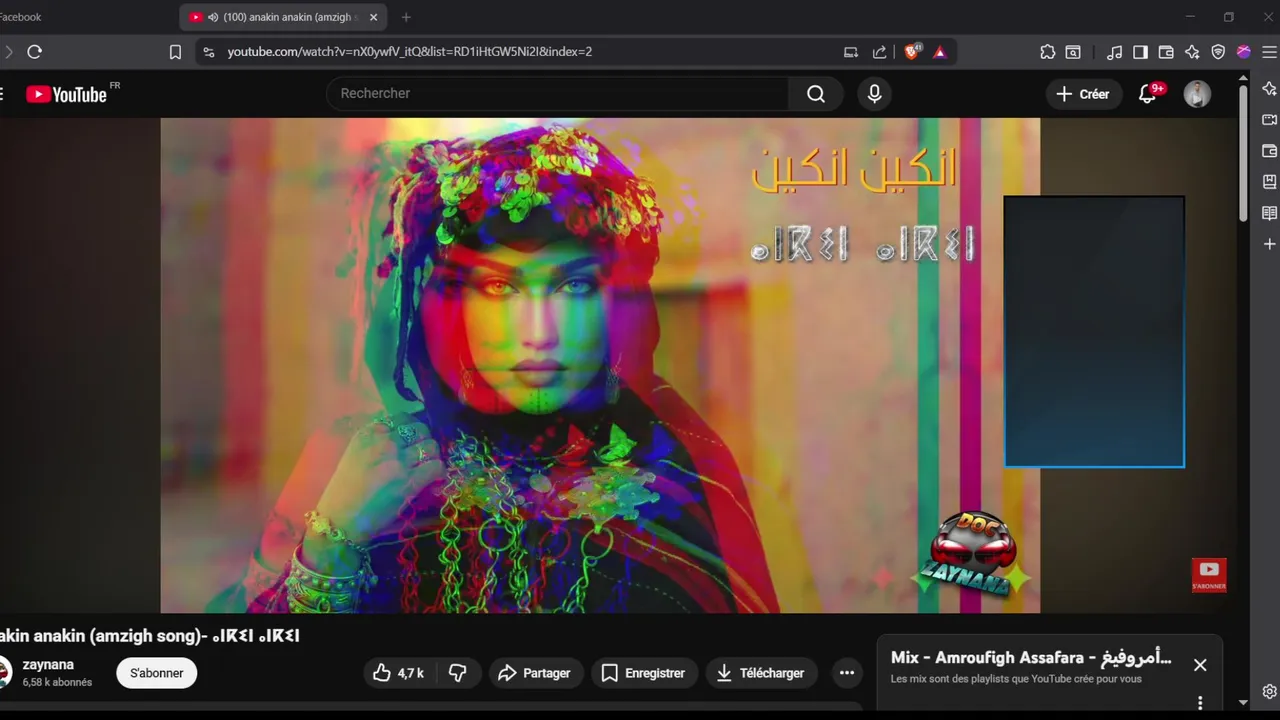Open media controls music note icon
This screenshot has width=1280, height=720.
(1114, 52)
